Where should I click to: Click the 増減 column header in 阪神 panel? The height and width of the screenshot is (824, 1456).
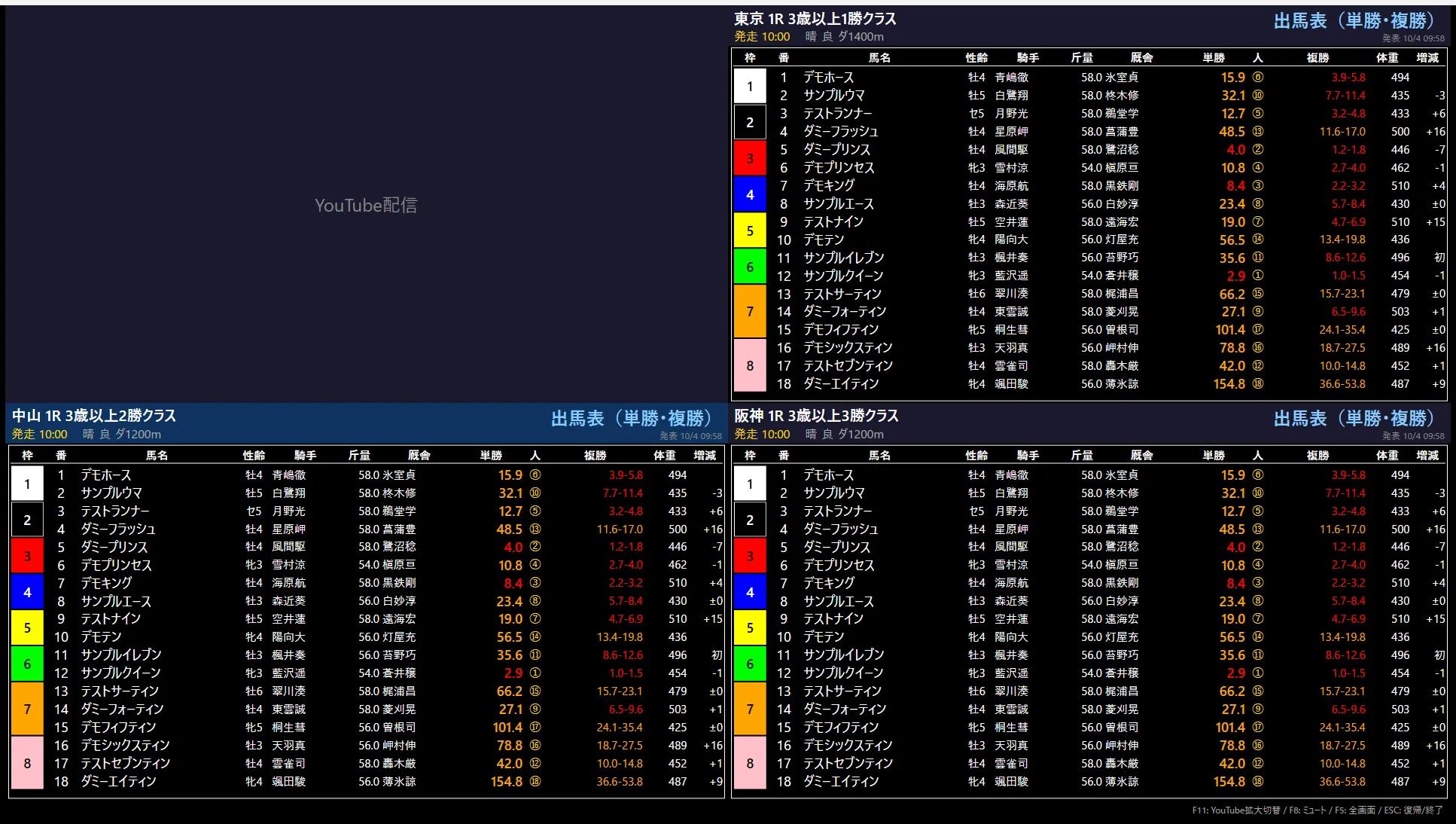click(x=1427, y=456)
